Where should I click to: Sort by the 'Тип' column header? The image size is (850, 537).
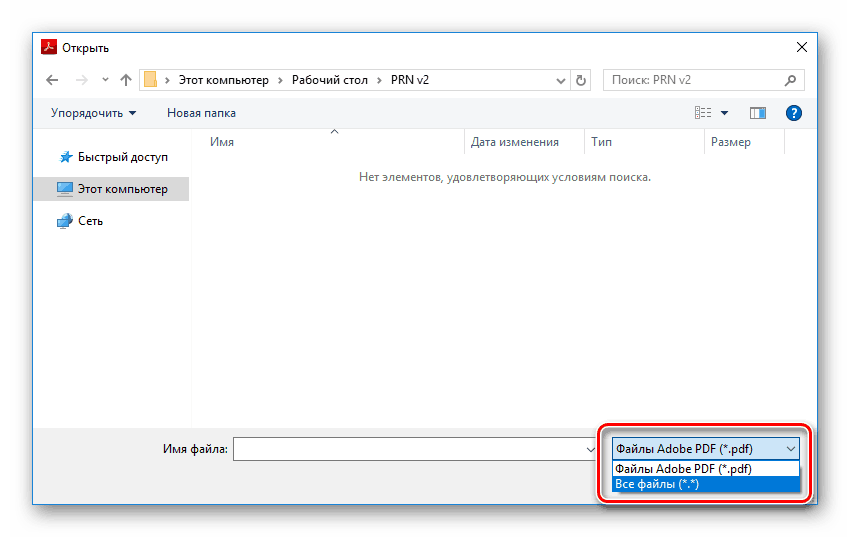point(644,142)
